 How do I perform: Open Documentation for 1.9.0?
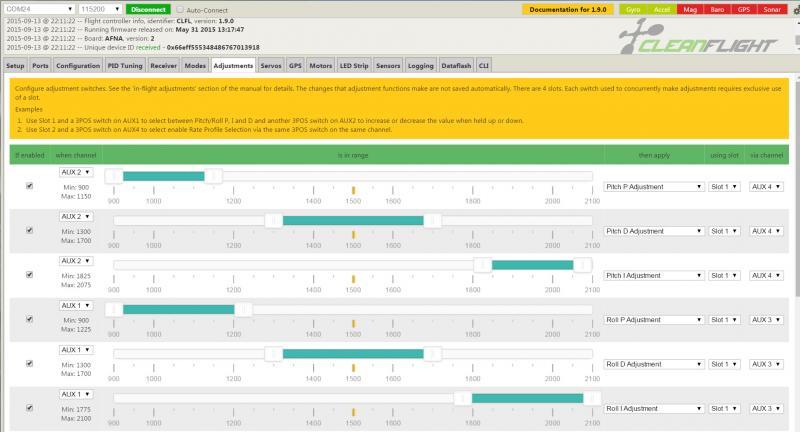[567, 9]
